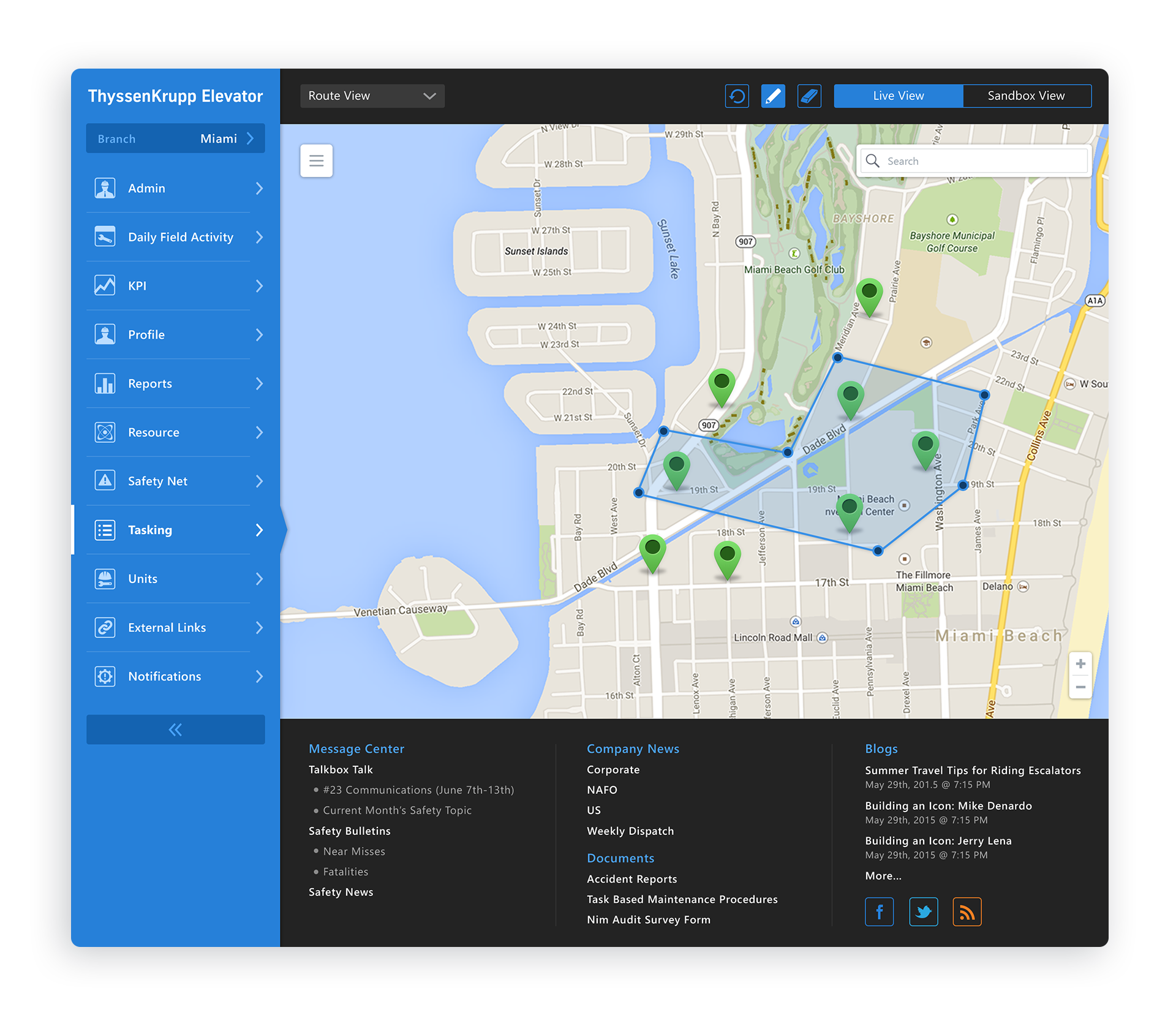Open Current Month's Safety Topic
The height and width of the screenshot is (1018, 1176).
click(x=397, y=810)
